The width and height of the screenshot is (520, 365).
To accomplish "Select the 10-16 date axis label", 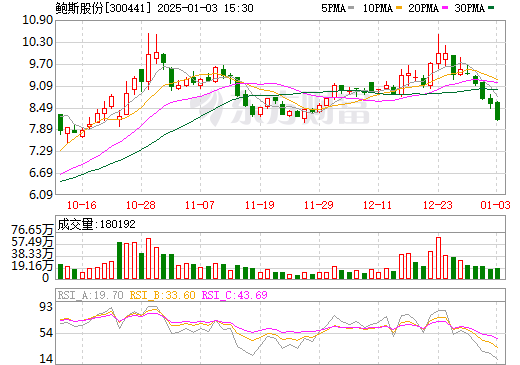I will click(82, 205).
